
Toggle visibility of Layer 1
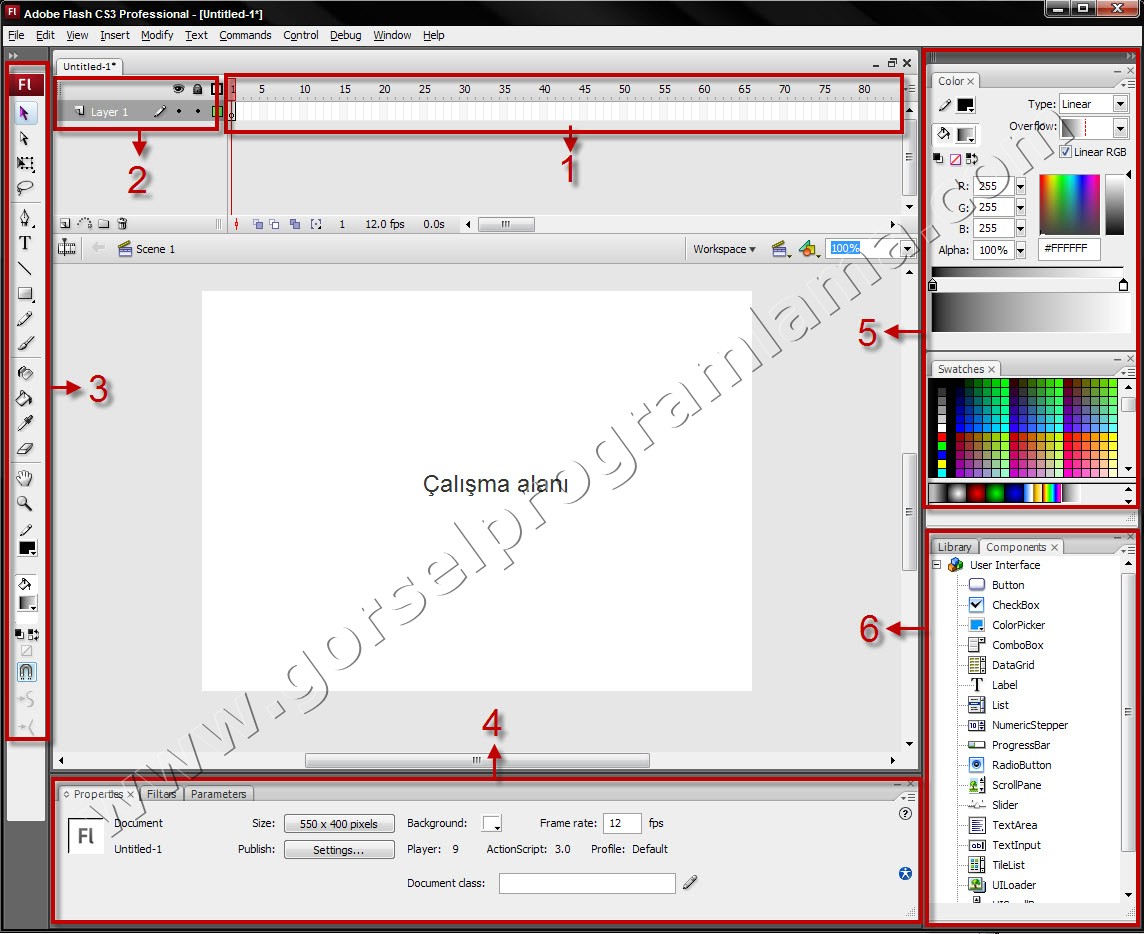179,112
